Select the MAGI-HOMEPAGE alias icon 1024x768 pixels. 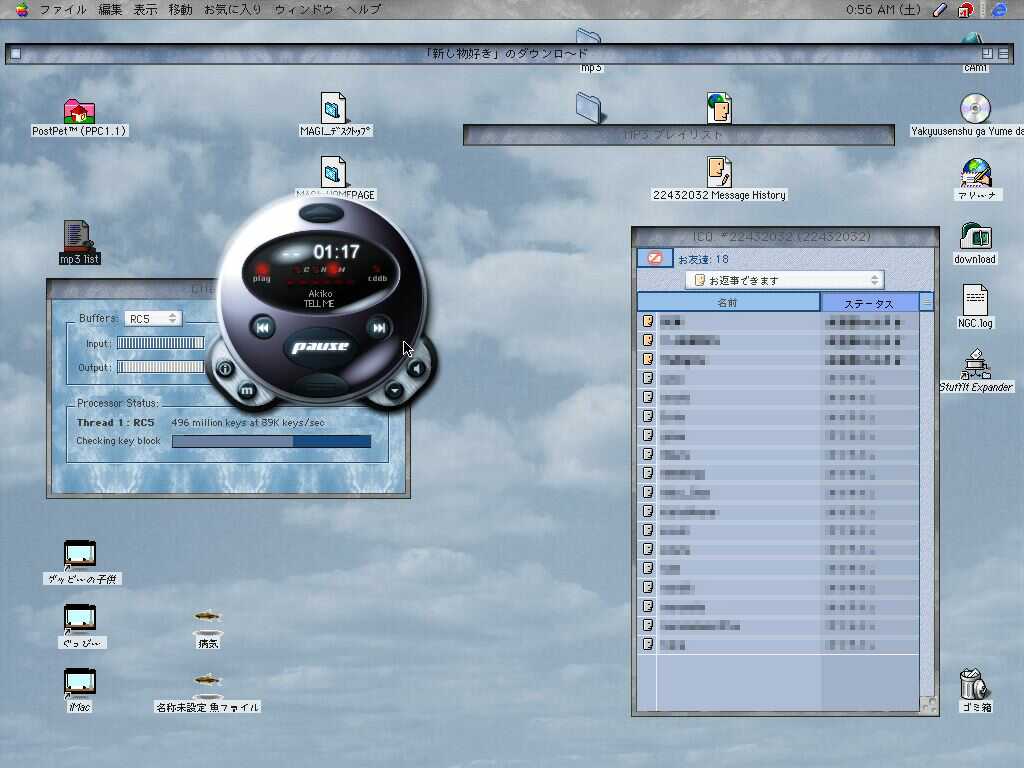click(x=333, y=172)
